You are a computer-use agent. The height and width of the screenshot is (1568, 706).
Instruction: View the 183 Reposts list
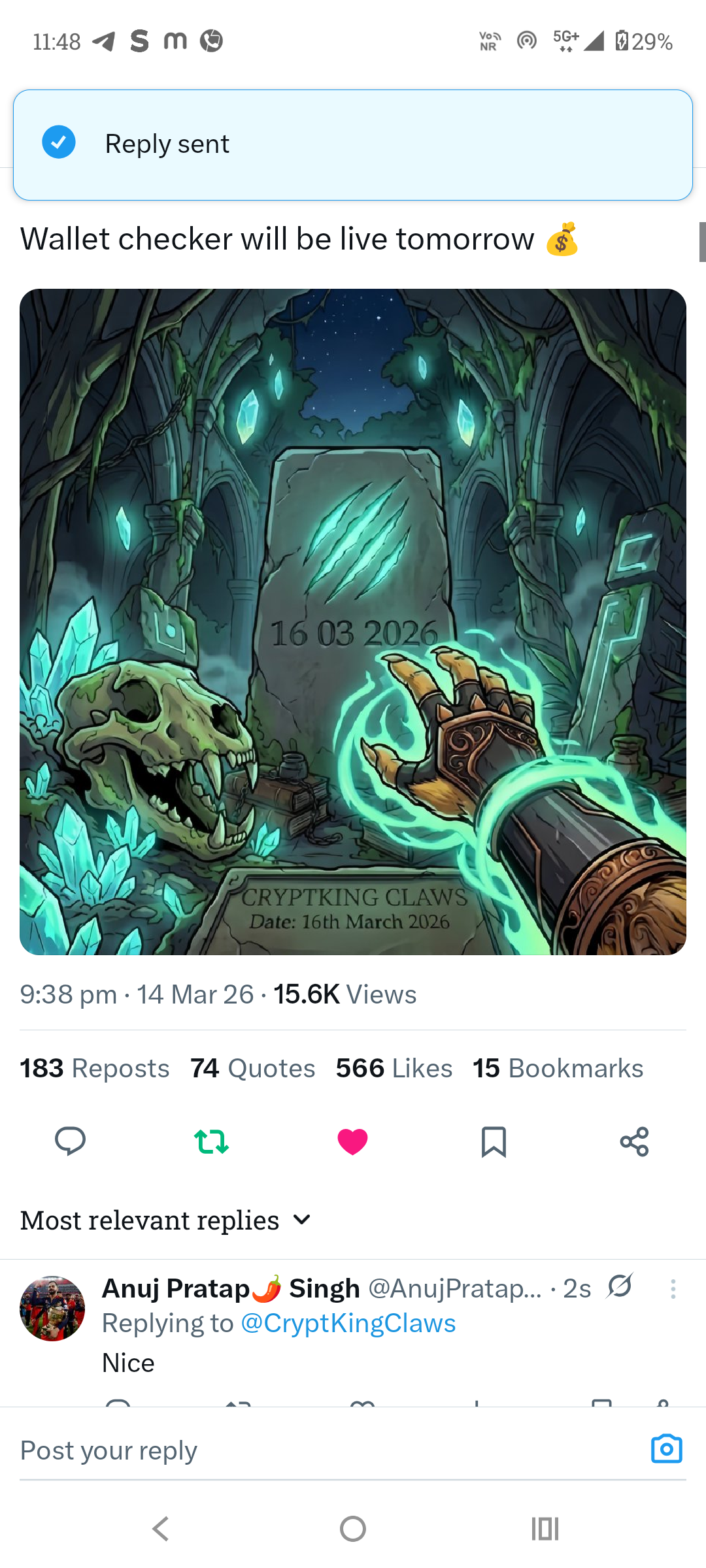95,1069
